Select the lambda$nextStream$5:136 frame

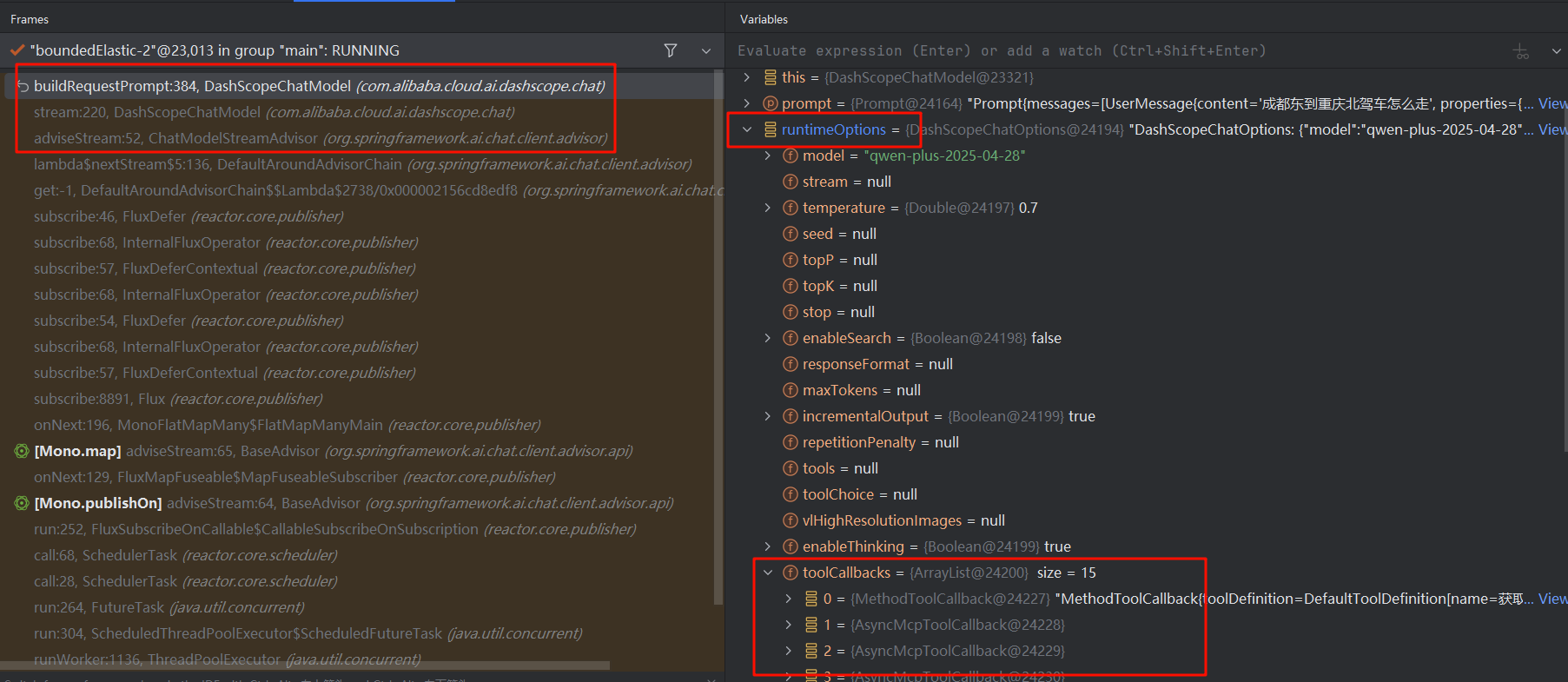(362, 164)
